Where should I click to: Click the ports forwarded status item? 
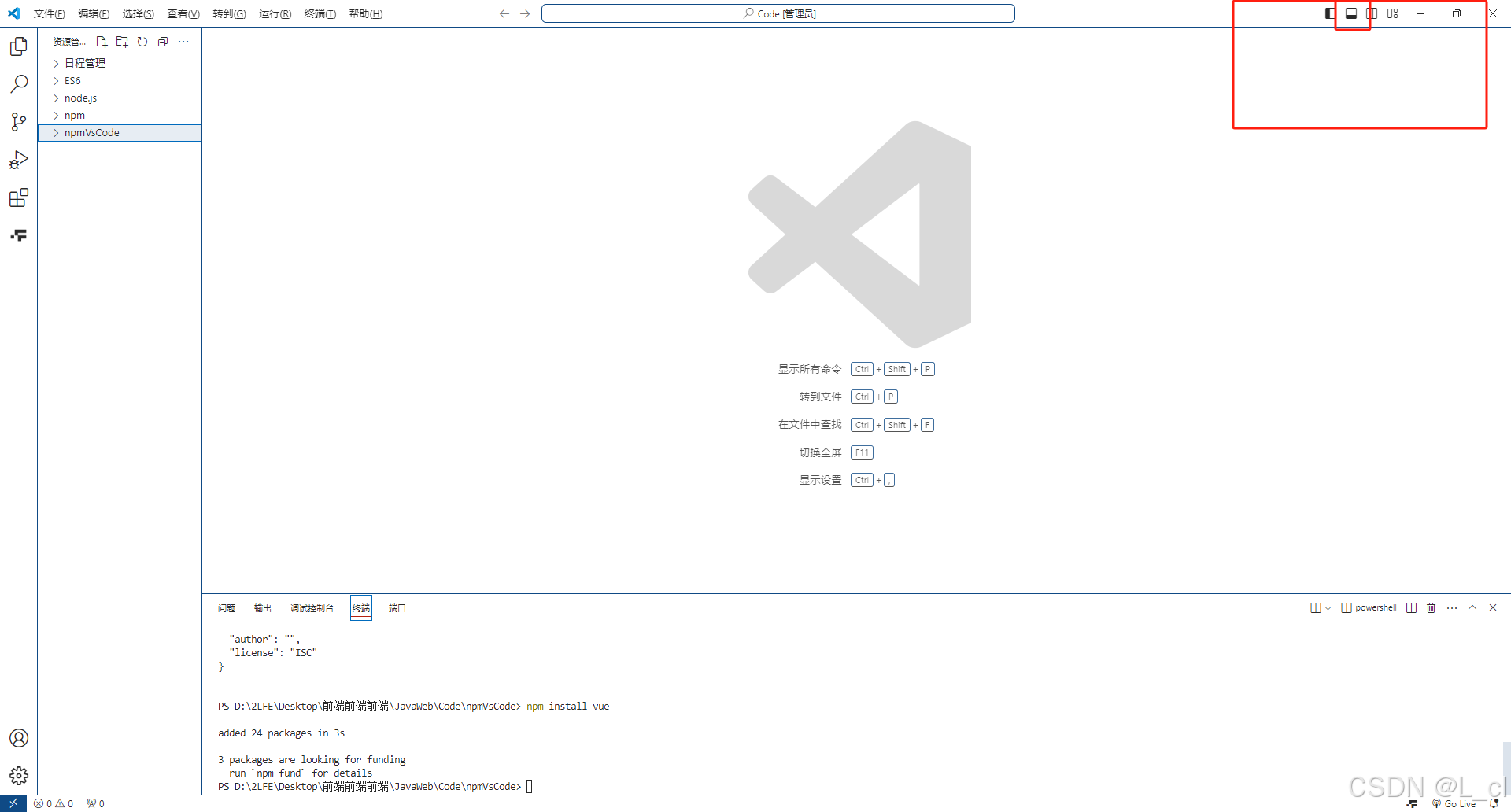(95, 803)
